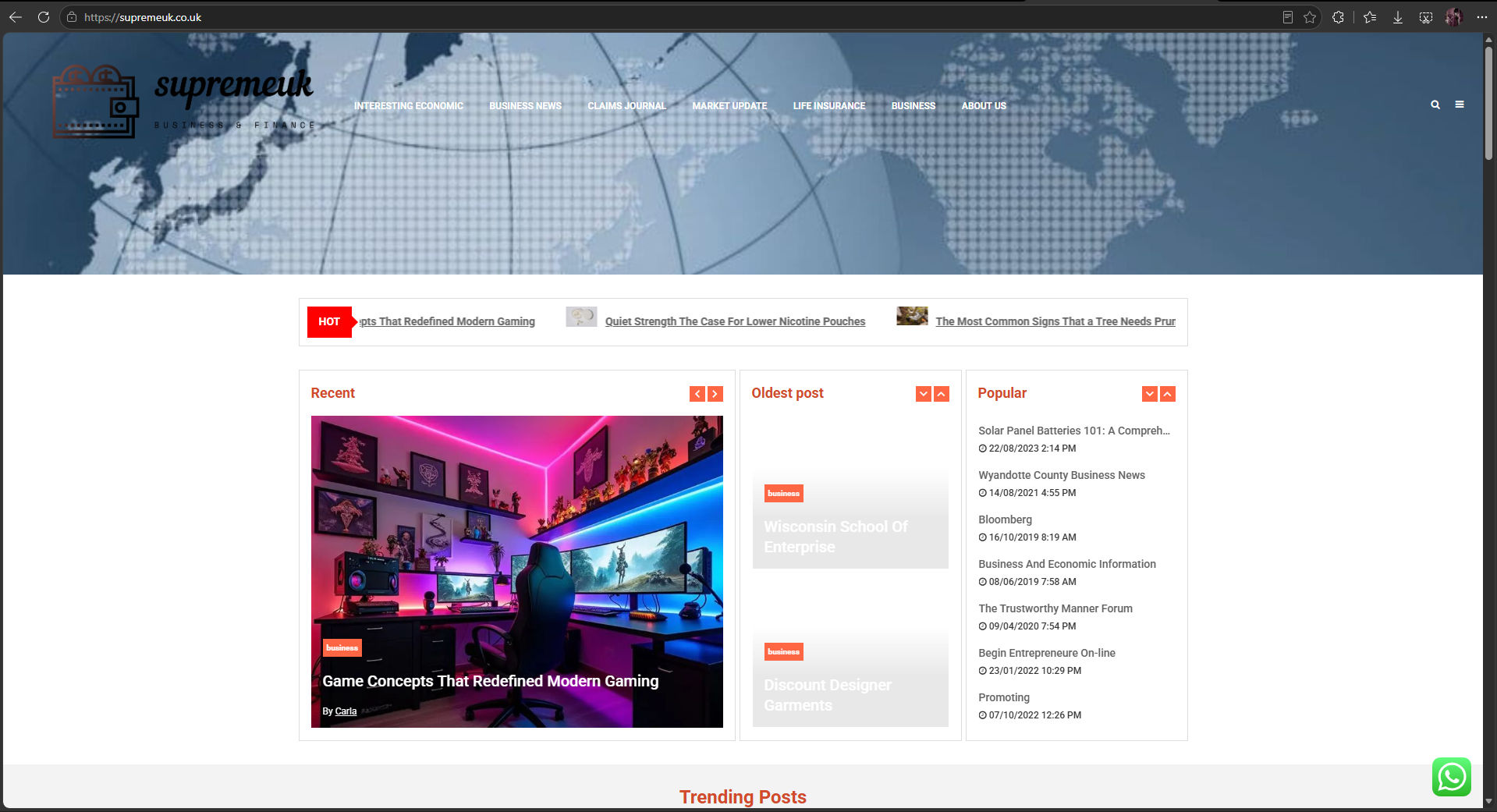This screenshot has height=812, width=1497.
Task: Open Discount Designer Garments post
Action: [828, 695]
